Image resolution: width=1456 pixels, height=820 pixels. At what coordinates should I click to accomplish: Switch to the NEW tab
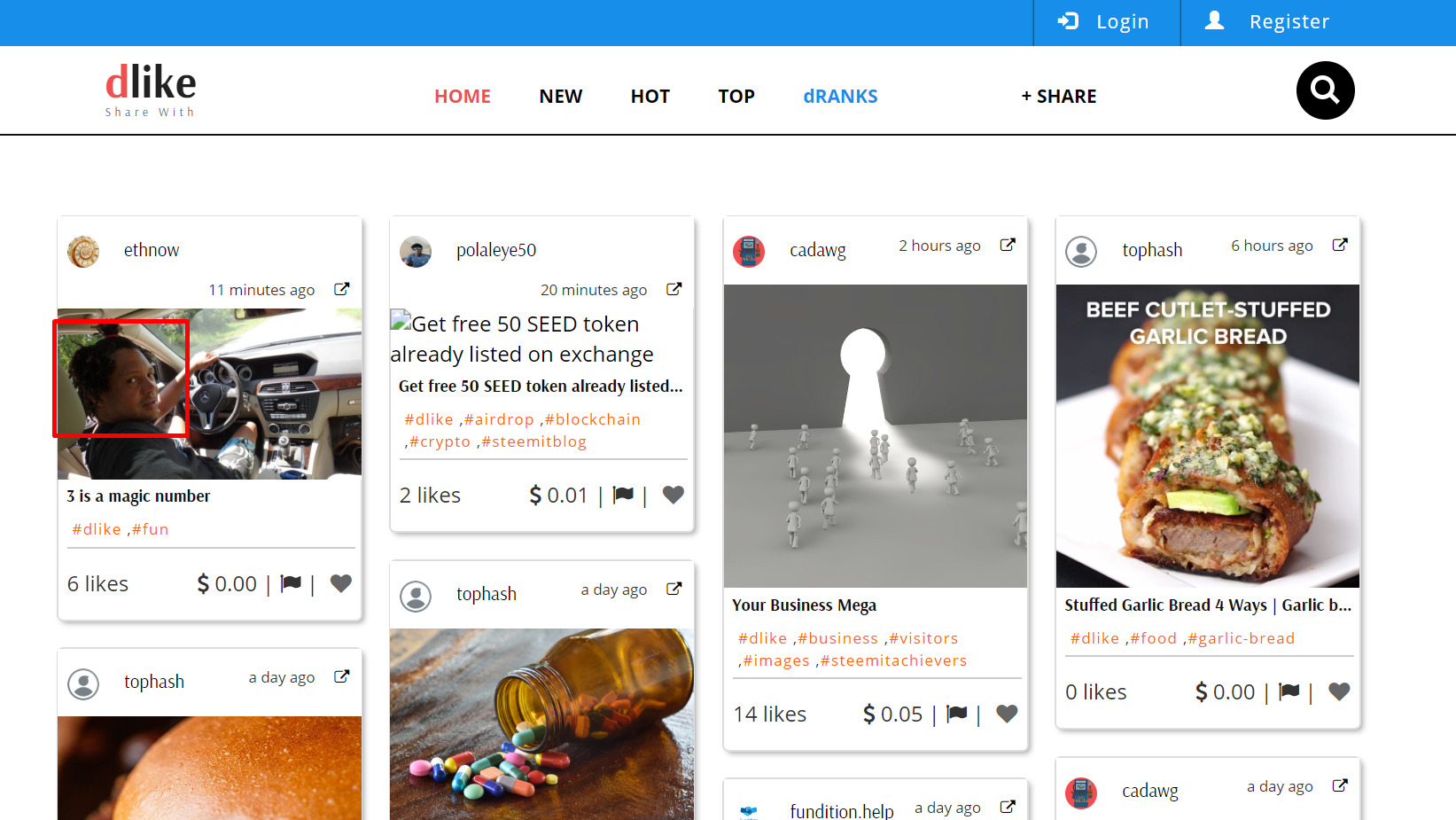click(561, 97)
